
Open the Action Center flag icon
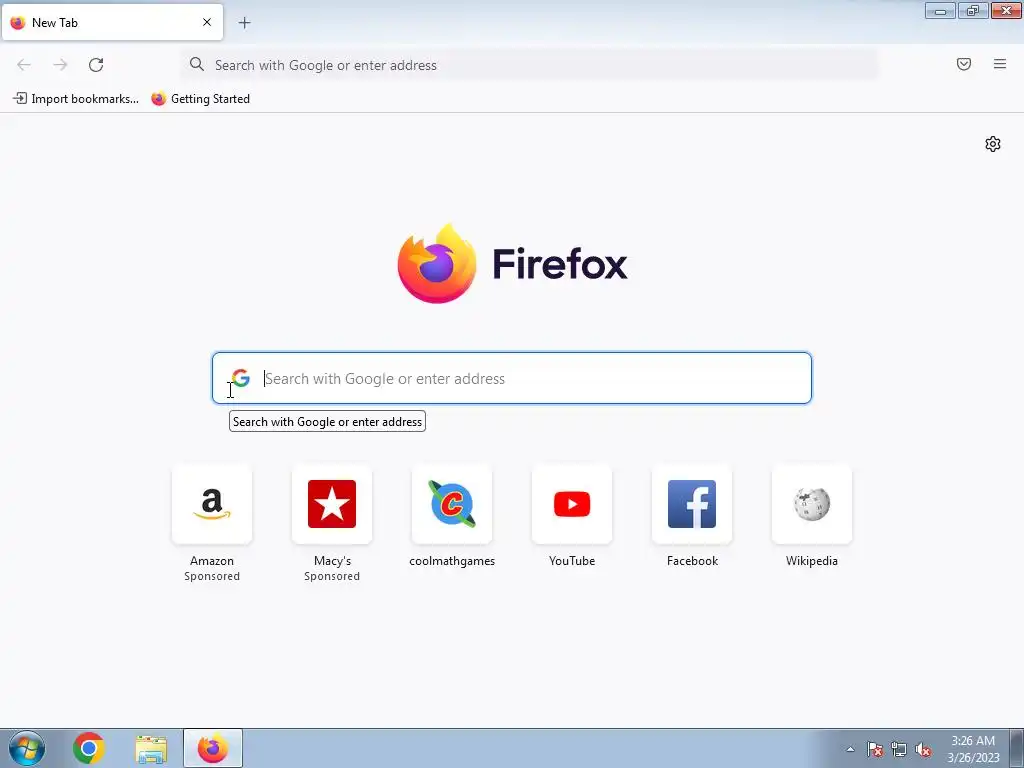click(x=875, y=749)
